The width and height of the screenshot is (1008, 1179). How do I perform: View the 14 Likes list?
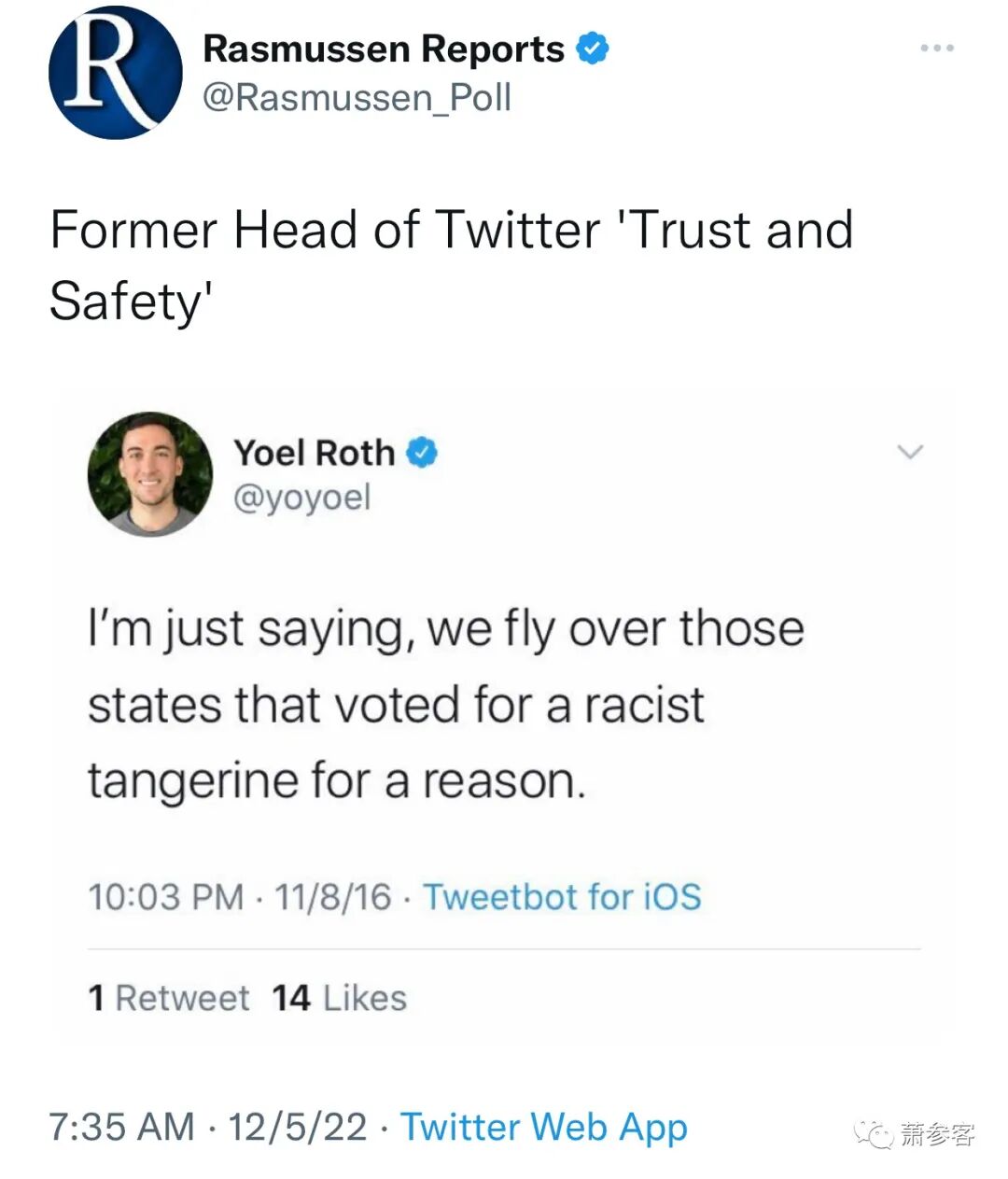pos(340,998)
